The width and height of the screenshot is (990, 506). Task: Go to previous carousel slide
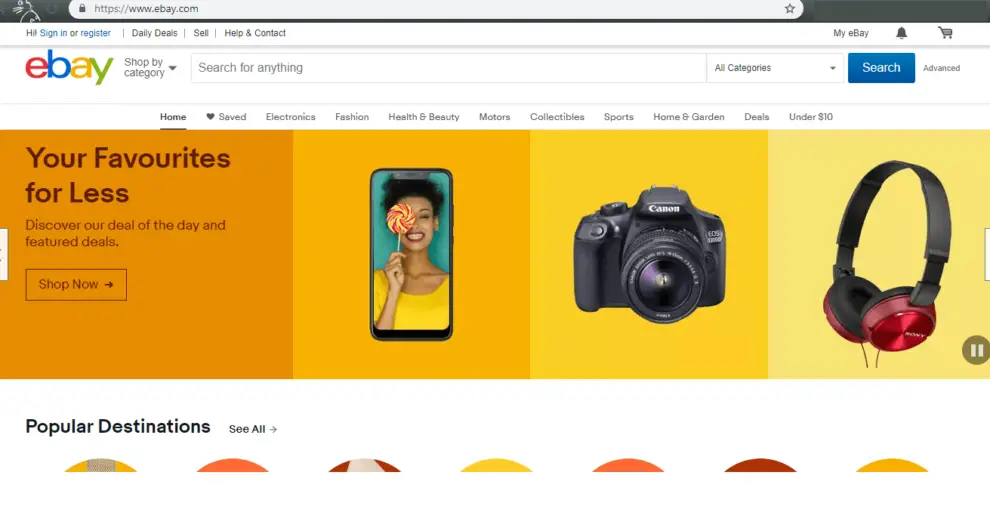coord(3,254)
